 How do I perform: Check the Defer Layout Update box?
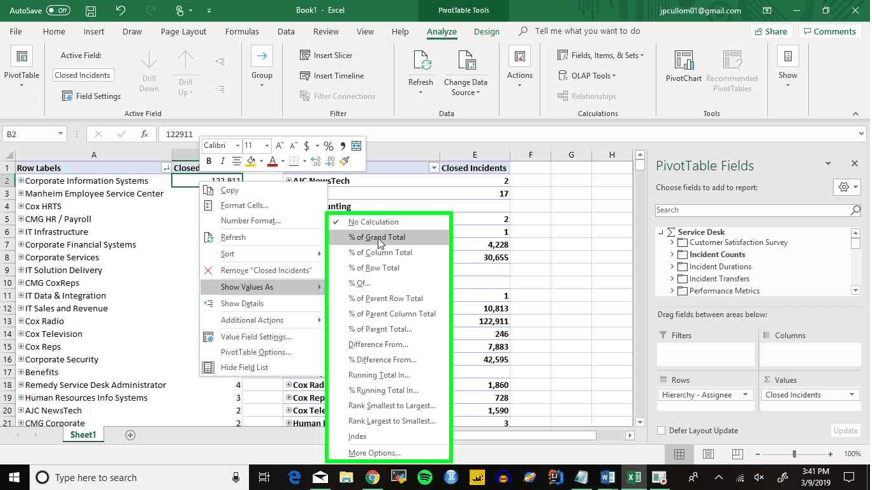coord(661,430)
